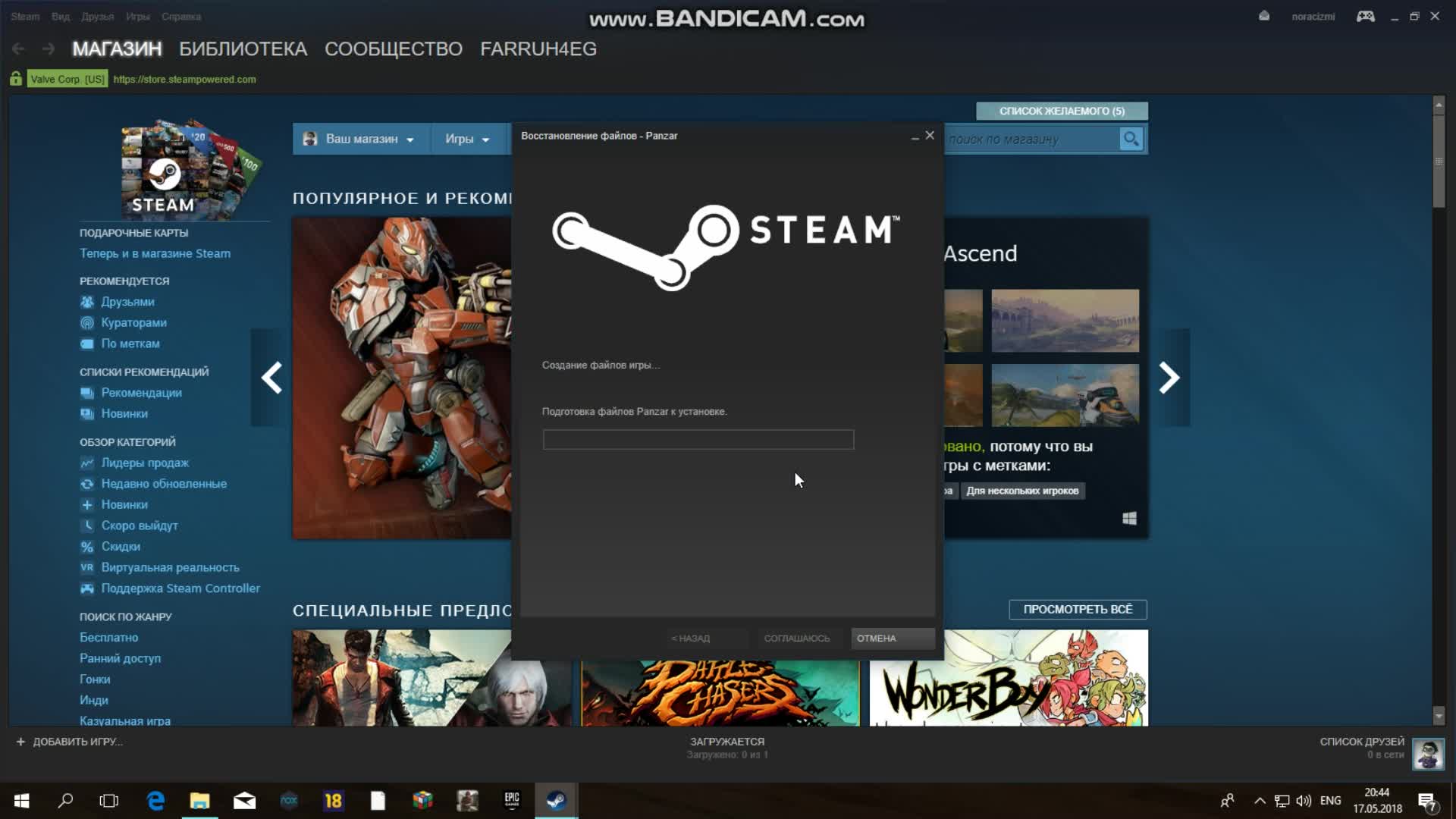Screen dimensions: 1456x819
Task: Click ДОБАВИТЬ ИГРУ... at bottom
Action: [70, 742]
